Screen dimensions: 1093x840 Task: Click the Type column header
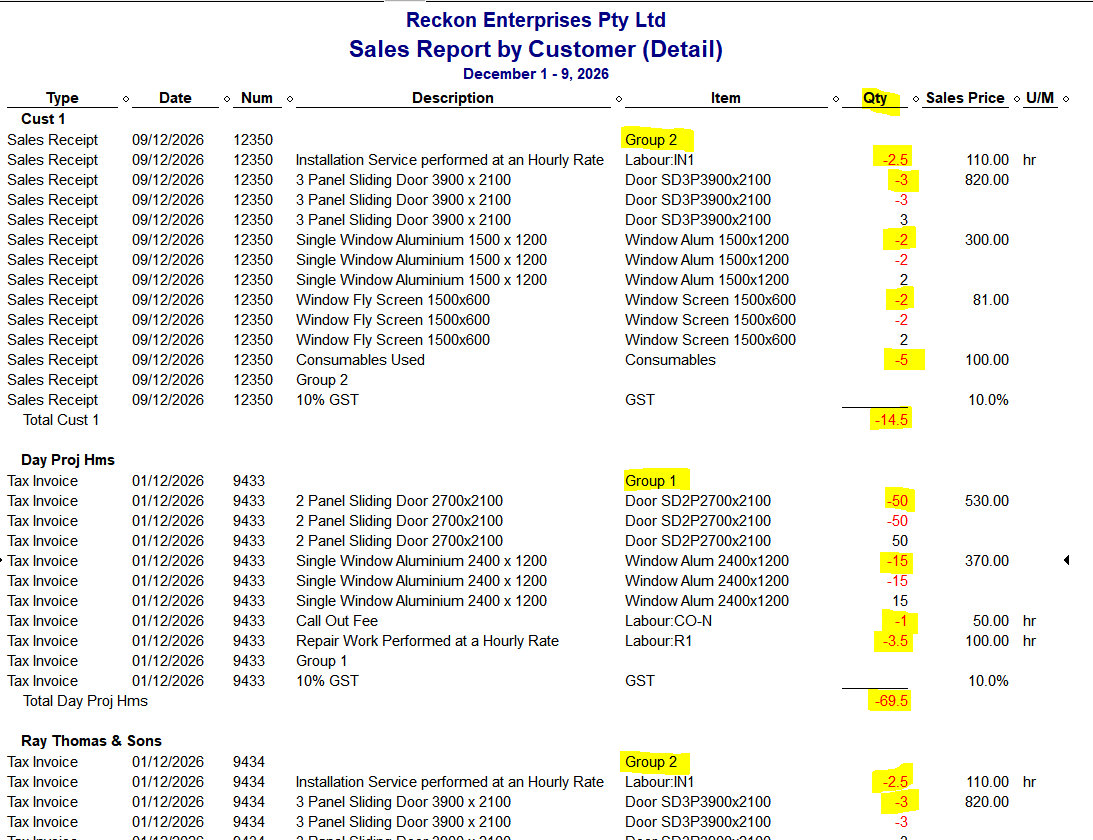pyautogui.click(x=62, y=98)
